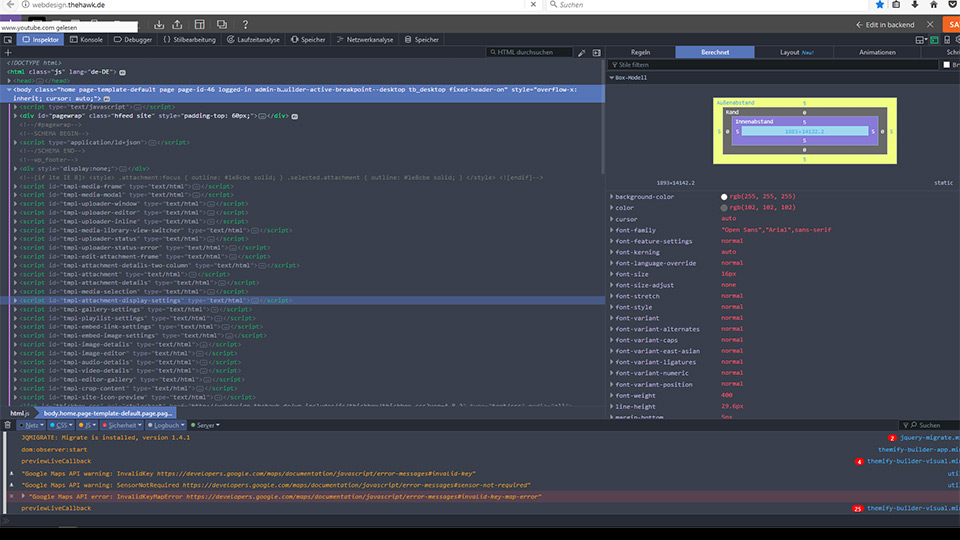This screenshot has height=540, width=960.
Task: Expand the head element node
Action: pyautogui.click(x=9, y=81)
